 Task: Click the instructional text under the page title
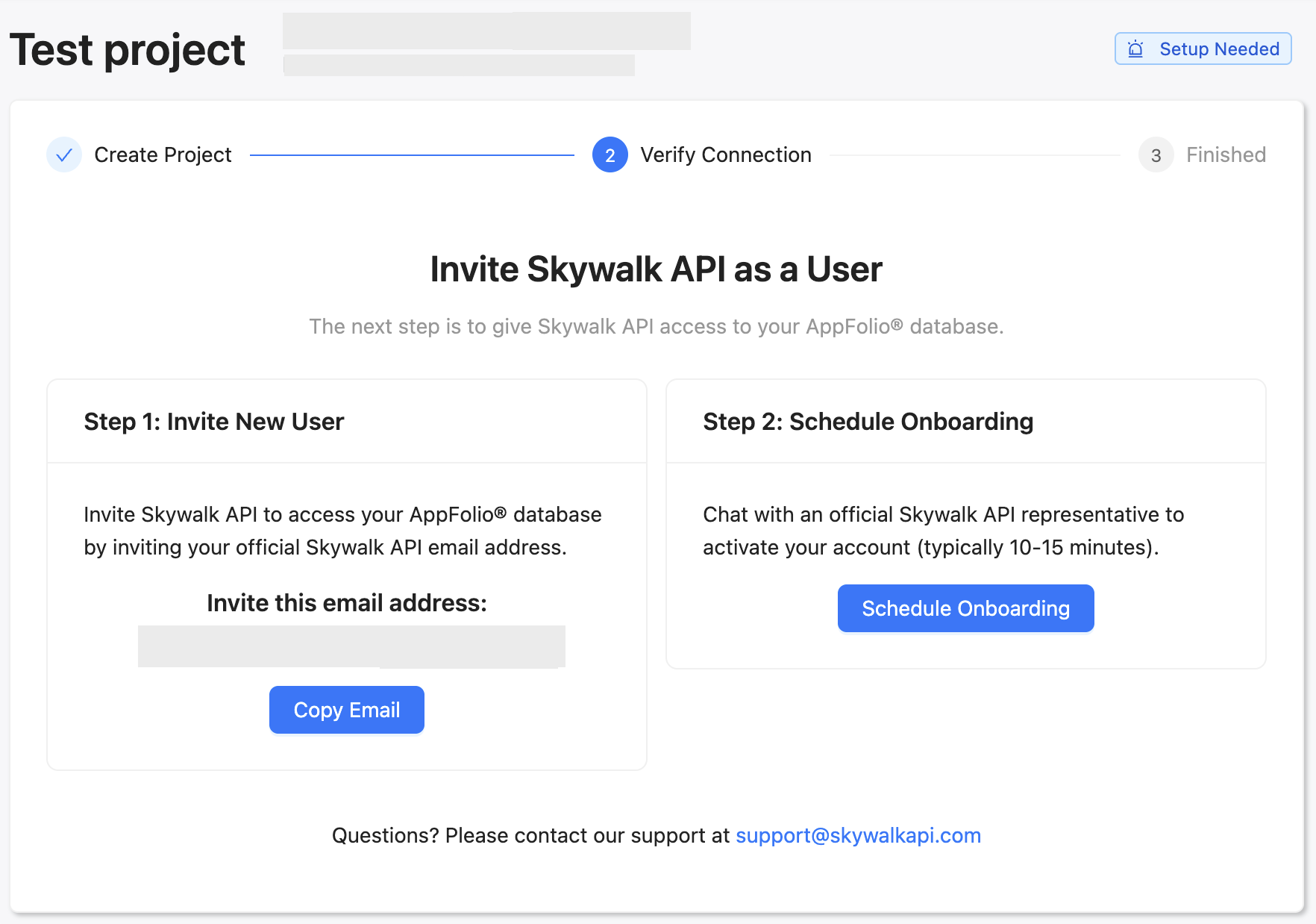click(x=656, y=326)
